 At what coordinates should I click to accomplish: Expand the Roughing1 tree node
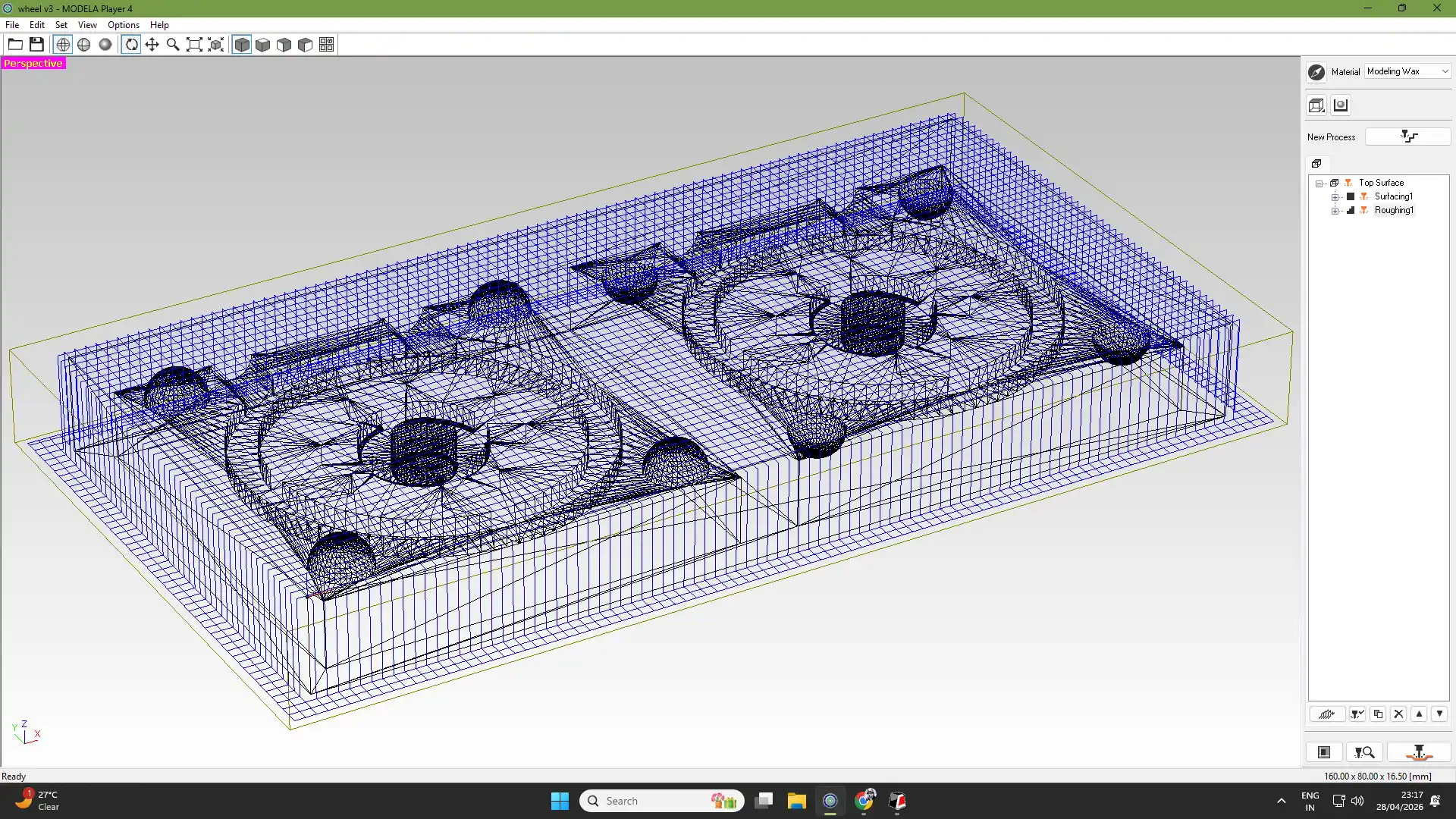click(x=1335, y=211)
